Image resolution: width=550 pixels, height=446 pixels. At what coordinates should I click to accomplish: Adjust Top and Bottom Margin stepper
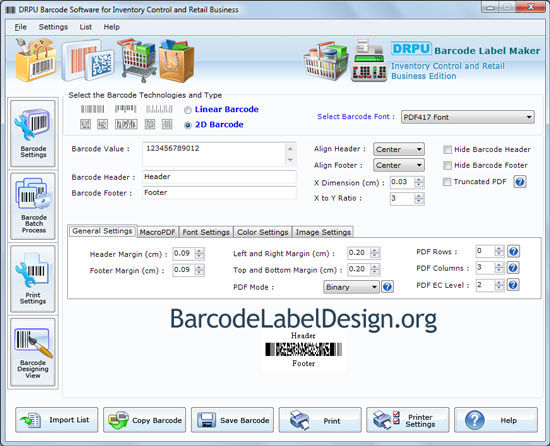click(375, 269)
